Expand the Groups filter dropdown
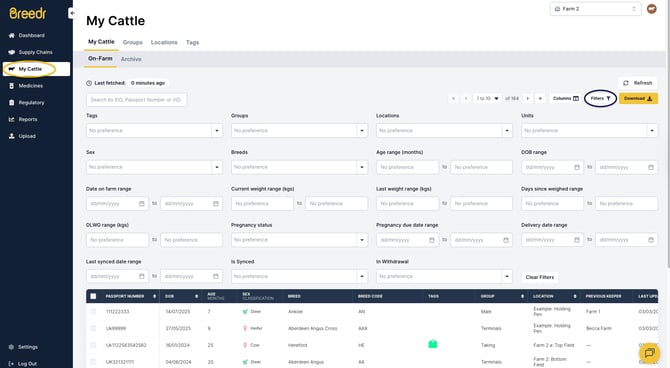Screen dimensions: 670x368 pyautogui.click(x=362, y=130)
